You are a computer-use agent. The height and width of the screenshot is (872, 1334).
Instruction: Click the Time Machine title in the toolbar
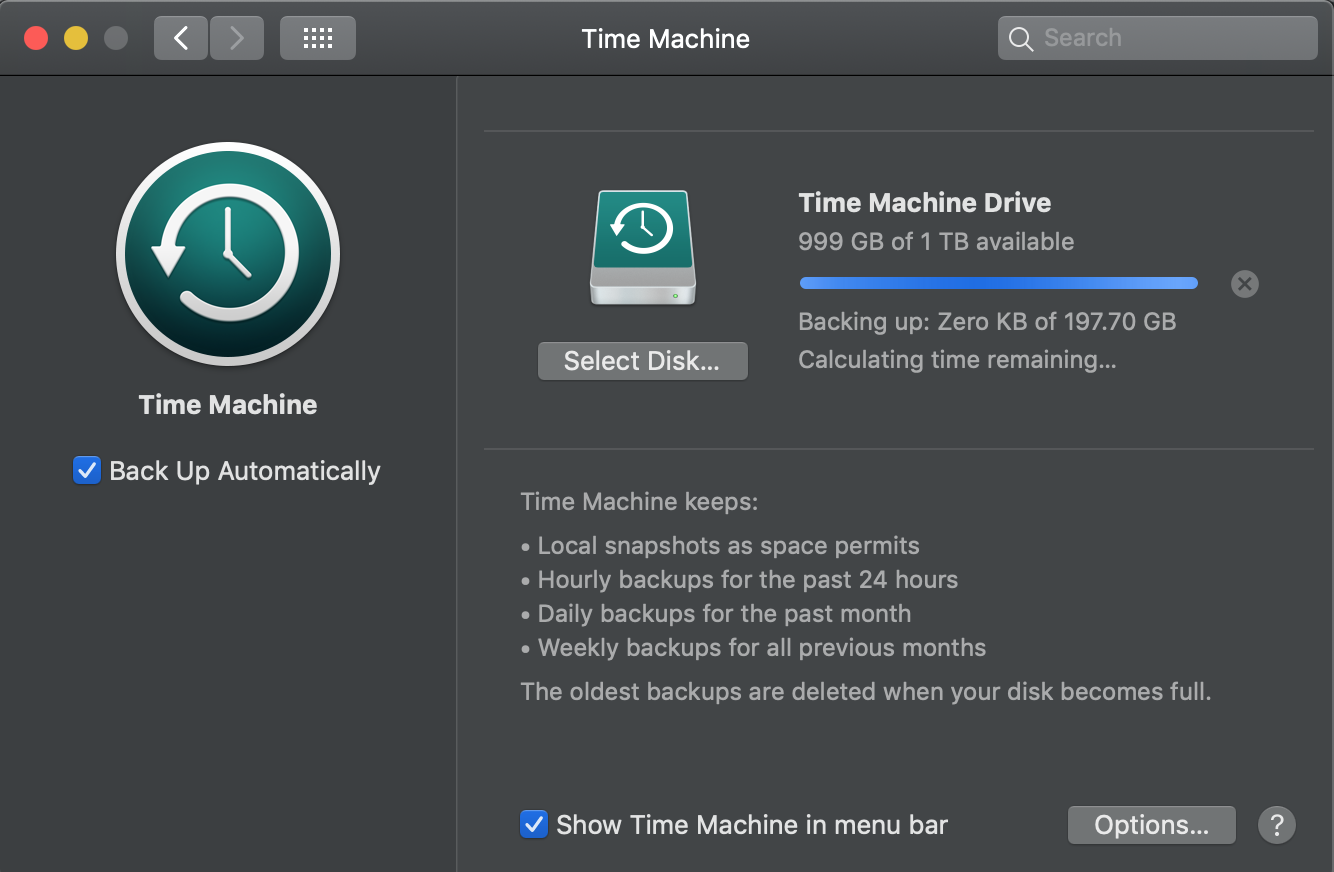(x=665, y=38)
